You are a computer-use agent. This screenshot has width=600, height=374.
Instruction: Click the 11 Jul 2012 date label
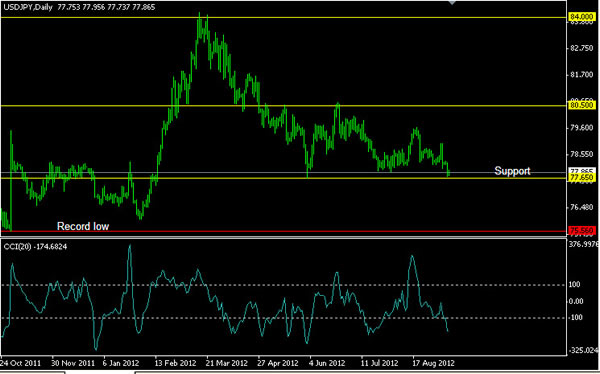pyautogui.click(x=379, y=363)
